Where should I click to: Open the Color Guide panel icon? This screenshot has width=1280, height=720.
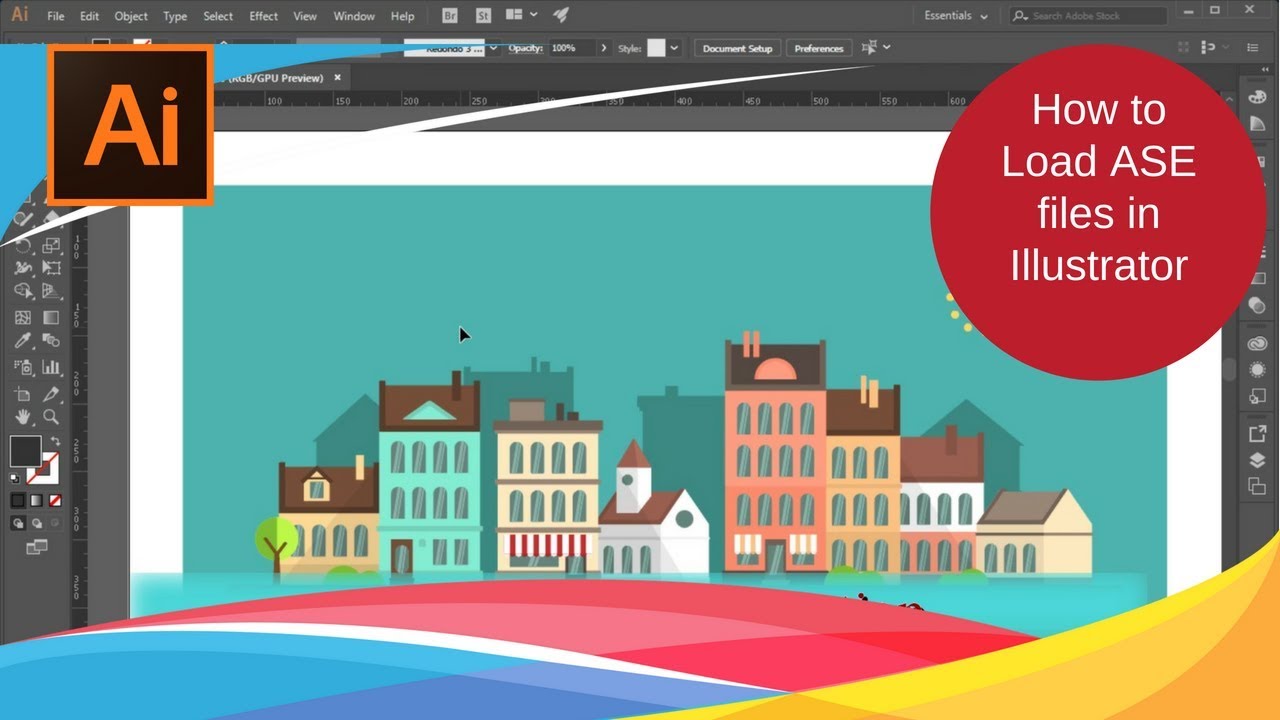click(1257, 123)
